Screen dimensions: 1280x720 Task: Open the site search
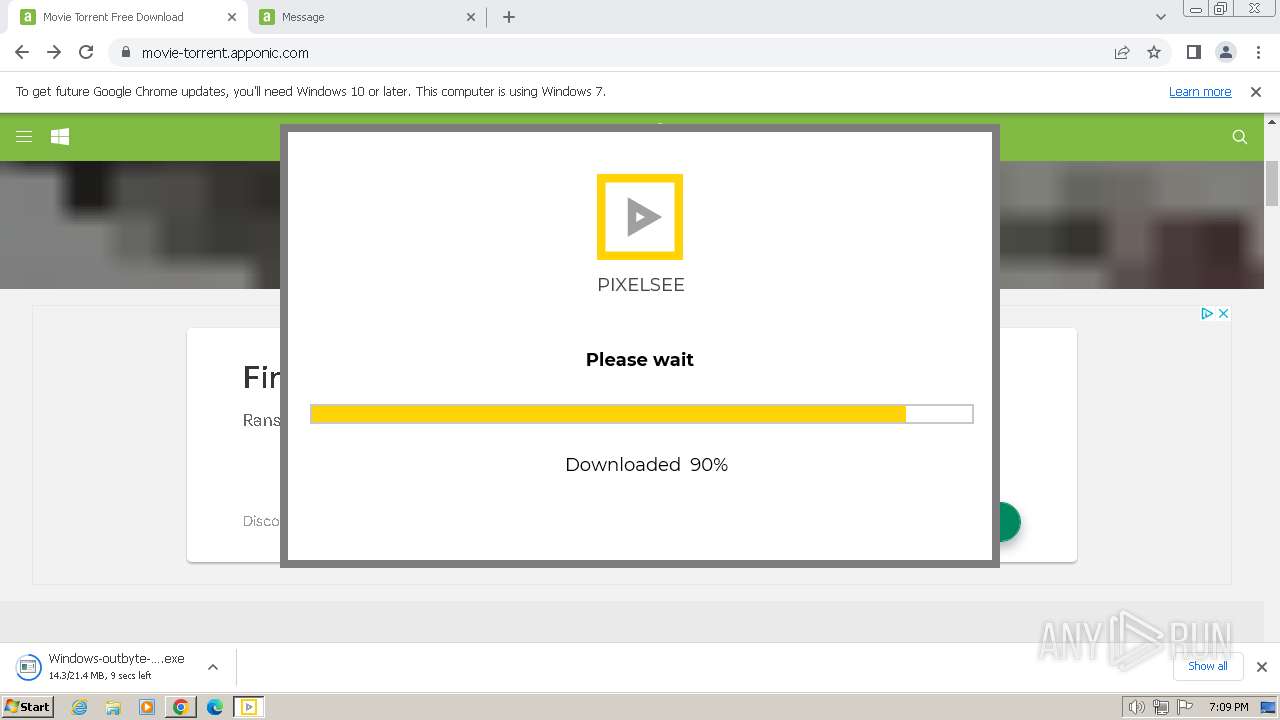coord(1240,137)
